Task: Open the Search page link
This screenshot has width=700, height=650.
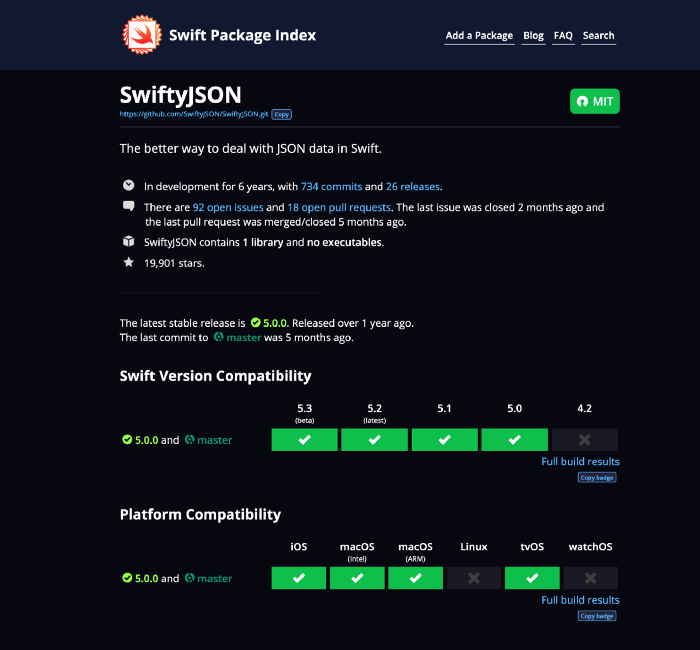Action: coord(599,36)
